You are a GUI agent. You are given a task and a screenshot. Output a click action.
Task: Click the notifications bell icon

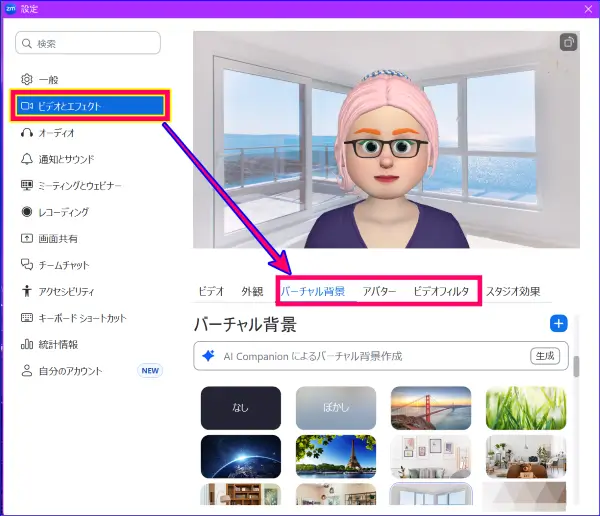pos(26,159)
